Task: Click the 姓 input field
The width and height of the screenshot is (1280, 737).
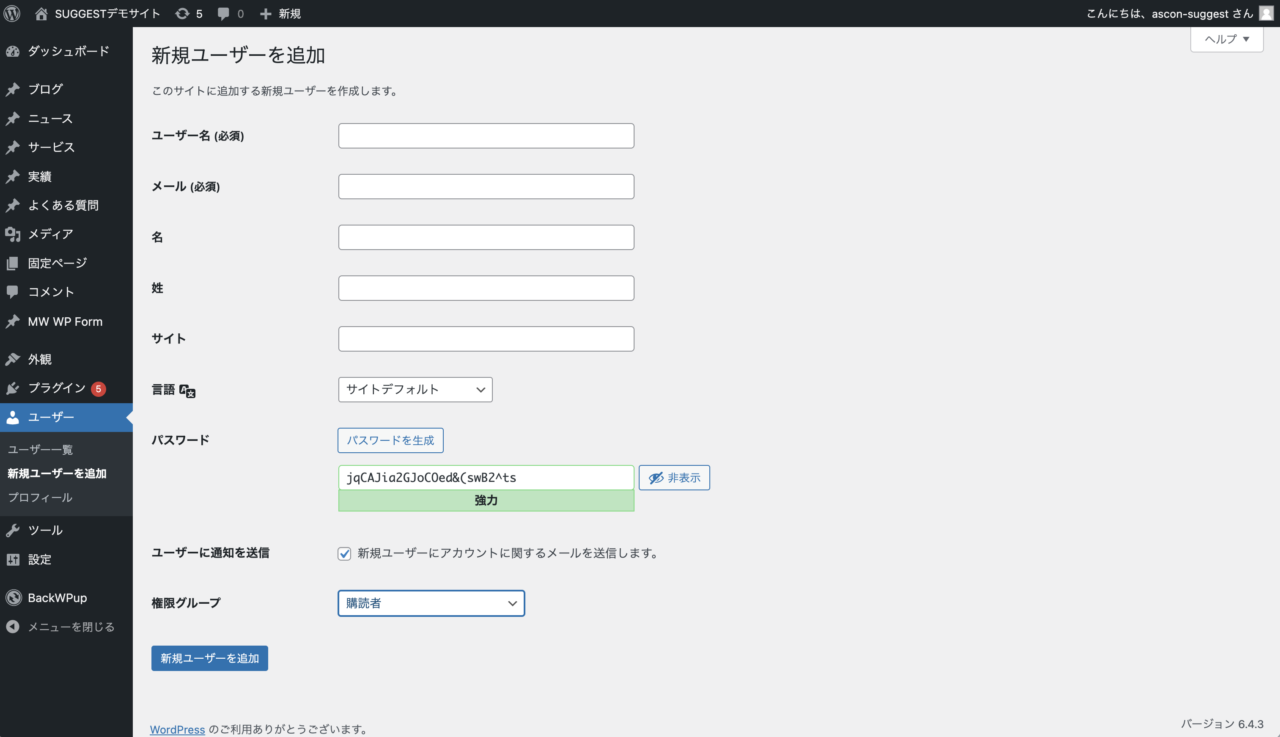Action: [486, 288]
